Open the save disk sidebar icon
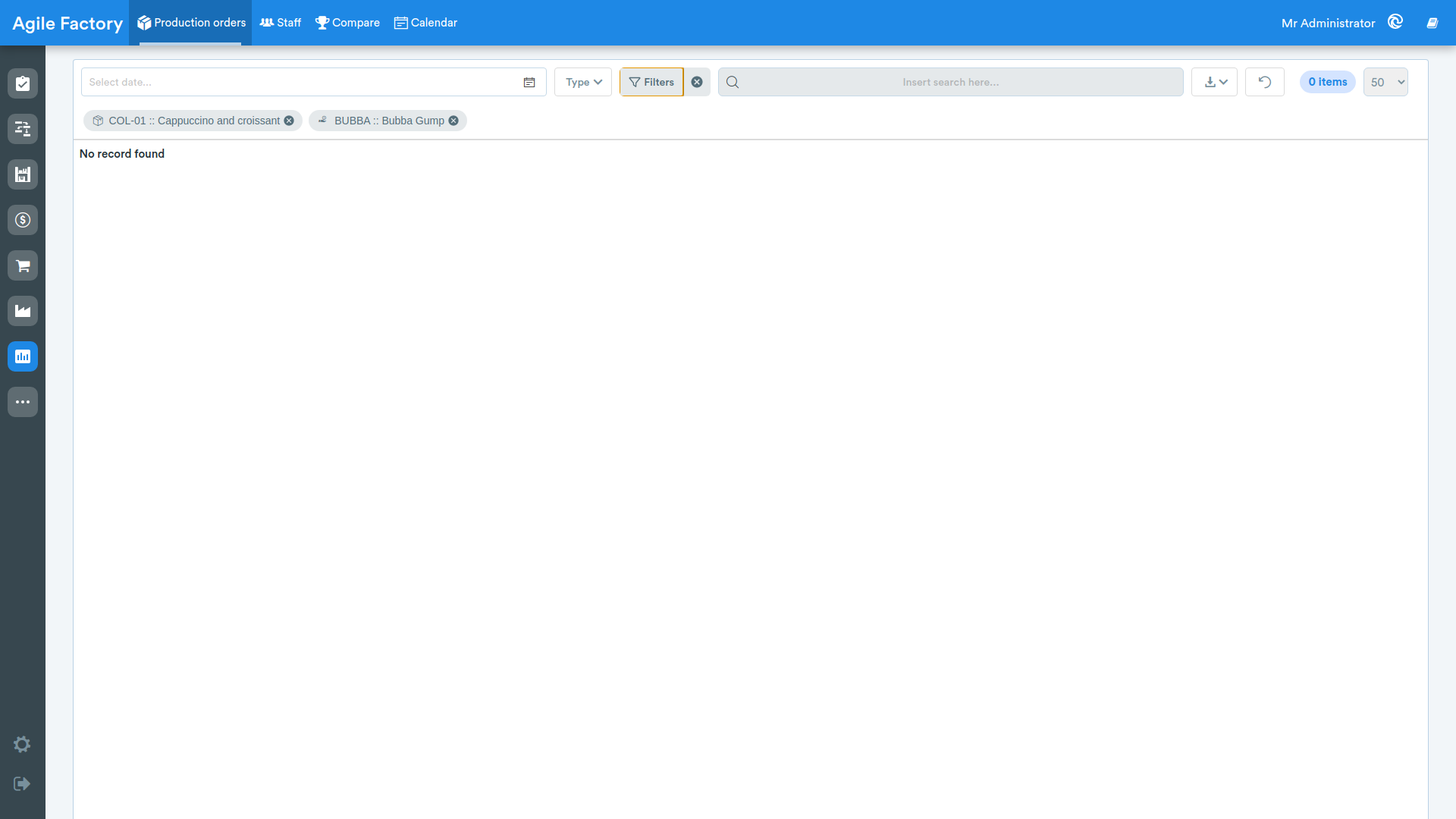This screenshot has height=819, width=1456. tap(23, 174)
